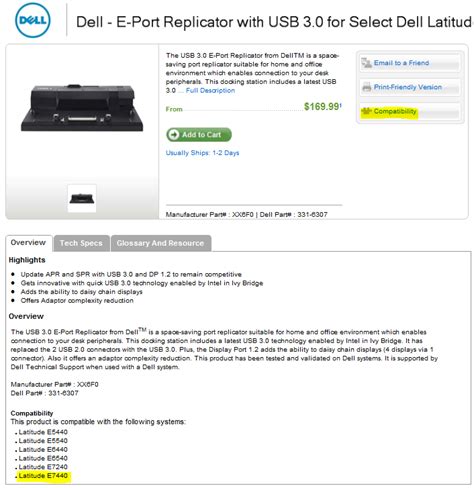Click Usually Ships: 1-2 Days link
Viewport: 474px width, 488px height.
coord(202,153)
